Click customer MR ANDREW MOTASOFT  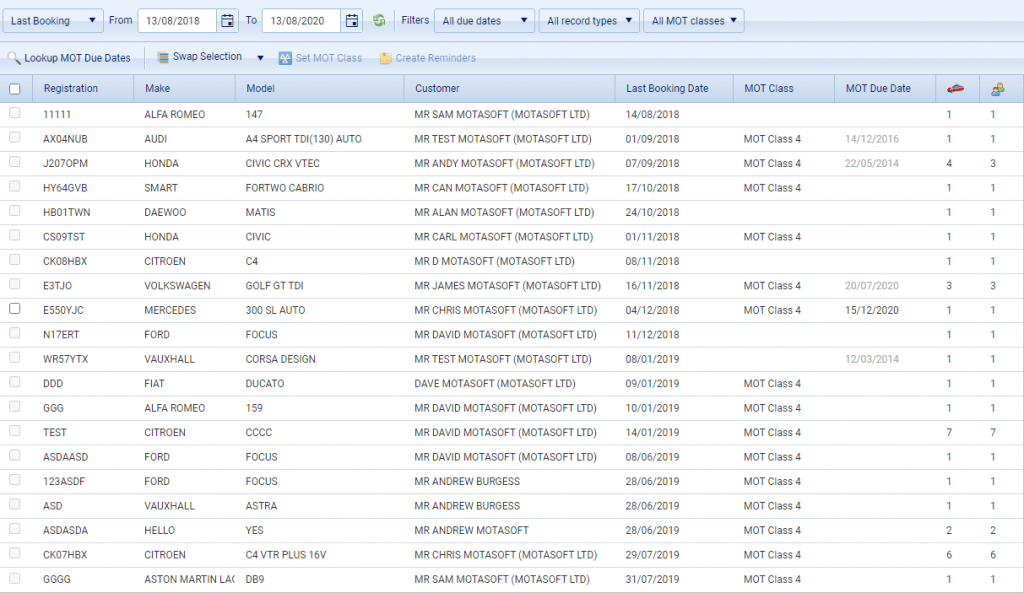point(472,530)
